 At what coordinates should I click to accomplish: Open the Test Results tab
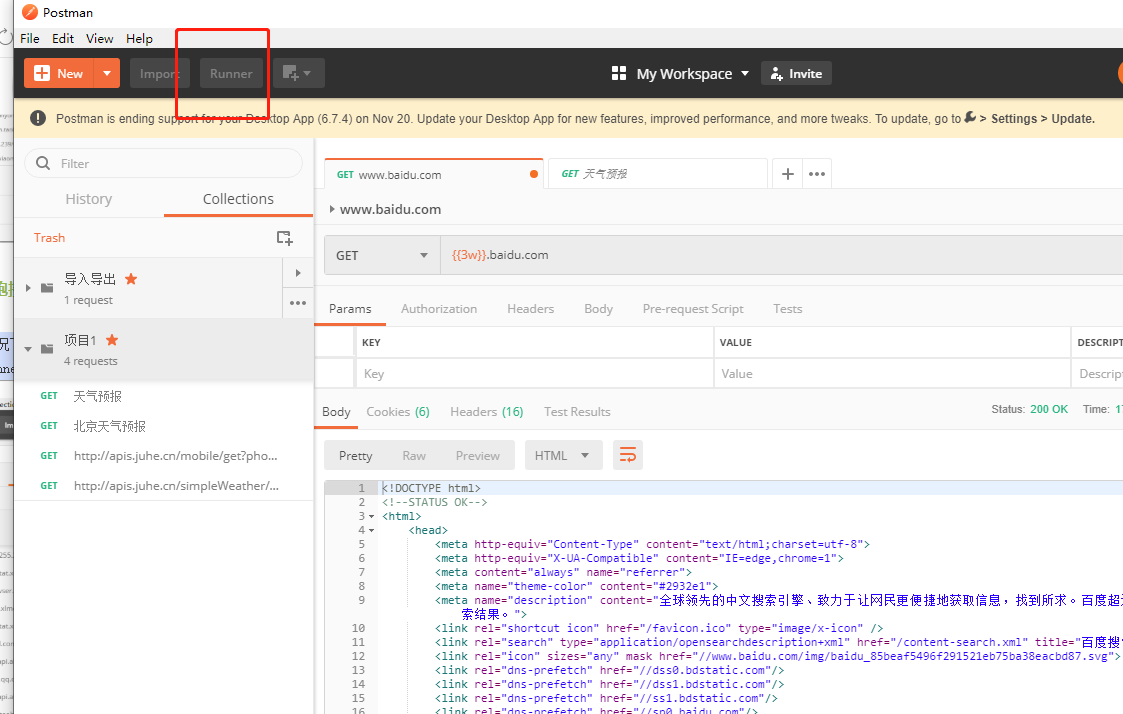tap(577, 412)
